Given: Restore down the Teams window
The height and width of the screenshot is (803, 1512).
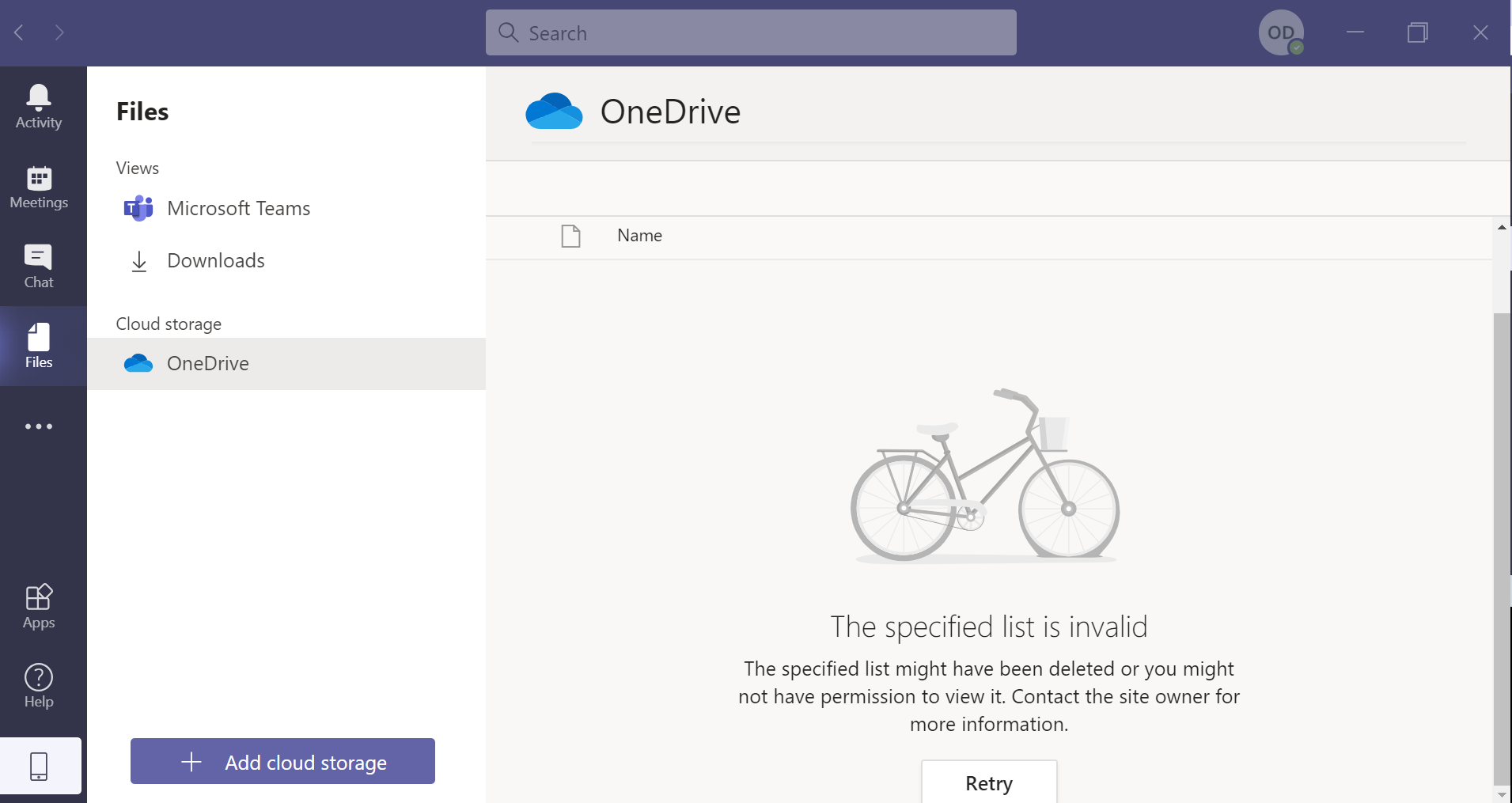Looking at the screenshot, I should pos(1417,32).
